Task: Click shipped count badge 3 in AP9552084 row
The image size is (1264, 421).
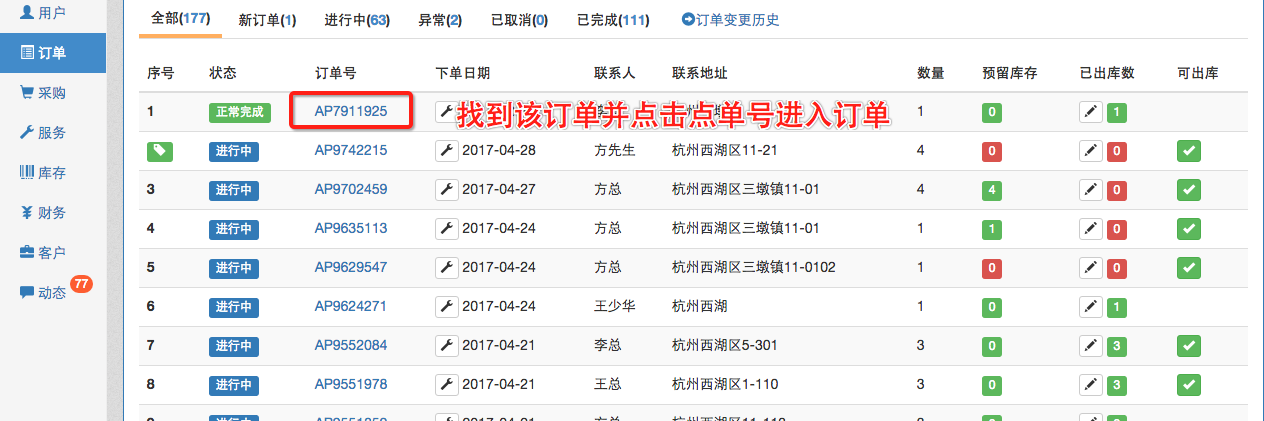Action: pyautogui.click(x=1117, y=346)
